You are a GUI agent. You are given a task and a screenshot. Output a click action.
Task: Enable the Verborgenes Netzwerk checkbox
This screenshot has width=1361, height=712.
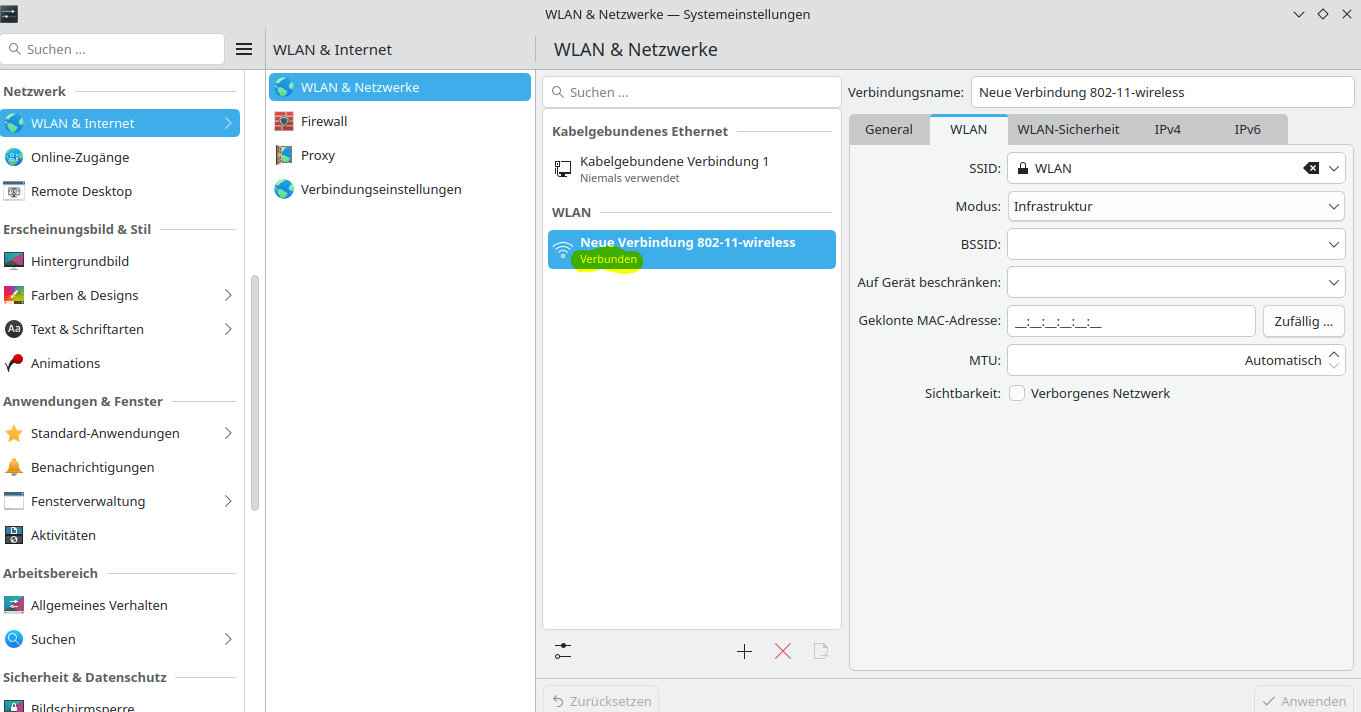point(1016,393)
